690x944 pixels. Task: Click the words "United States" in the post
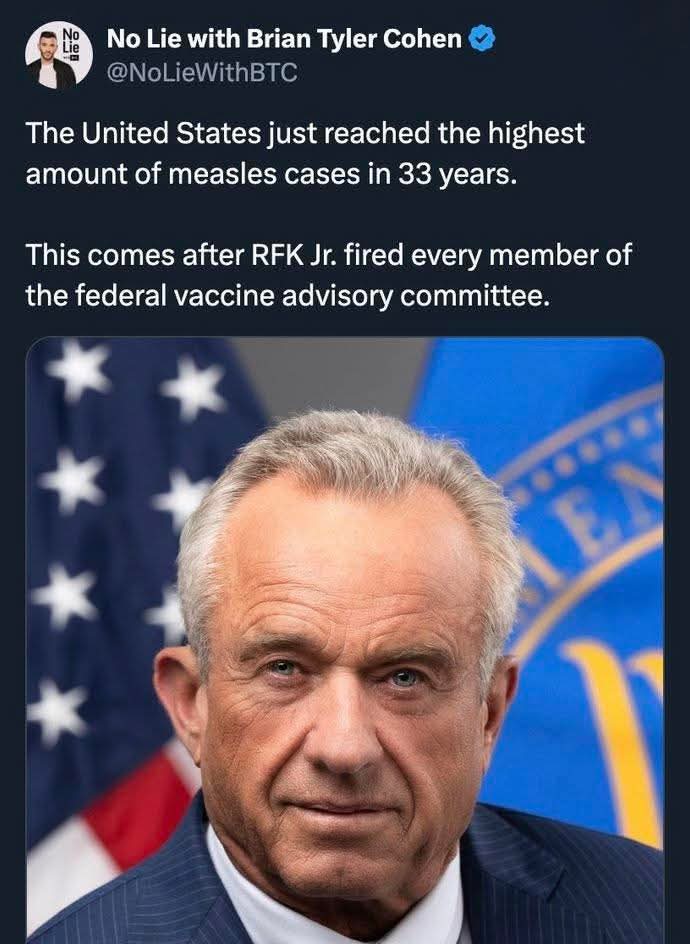(x=170, y=134)
